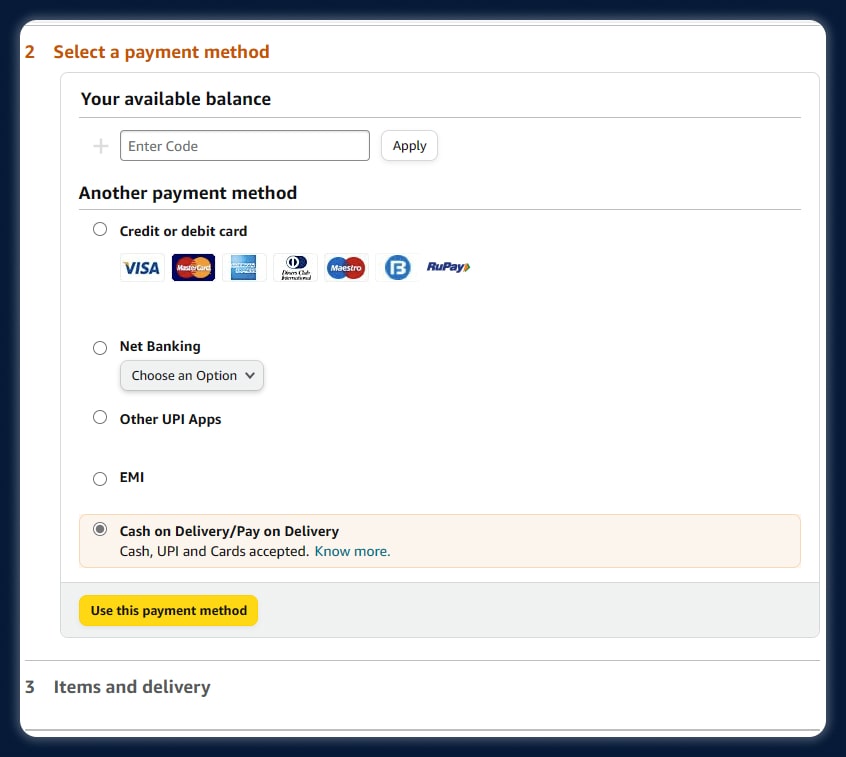Select the Net Banking radio button
Screen dimensions: 846x757
pos(100,348)
